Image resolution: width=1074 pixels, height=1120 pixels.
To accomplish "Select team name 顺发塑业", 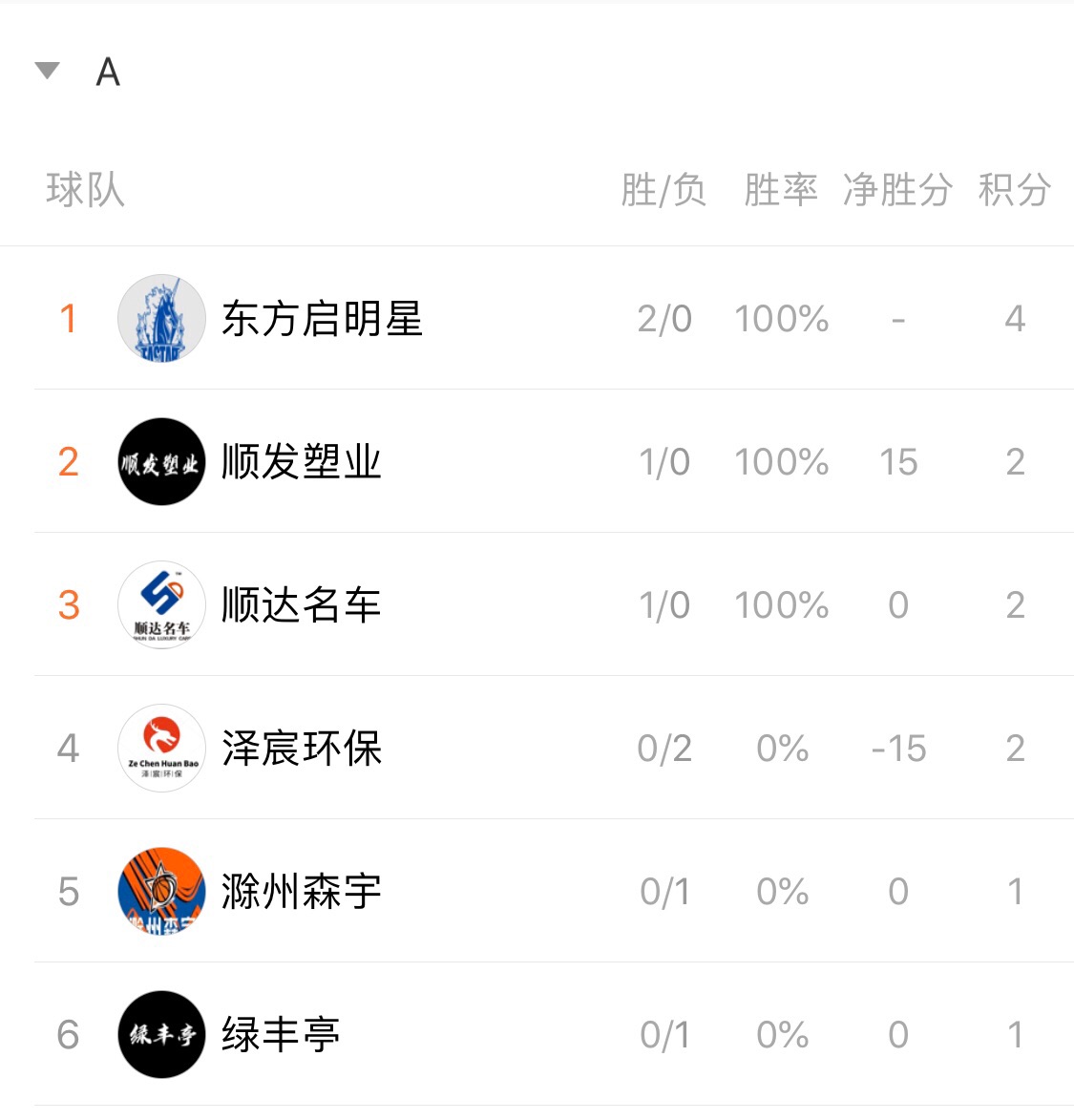I will click(x=302, y=461).
